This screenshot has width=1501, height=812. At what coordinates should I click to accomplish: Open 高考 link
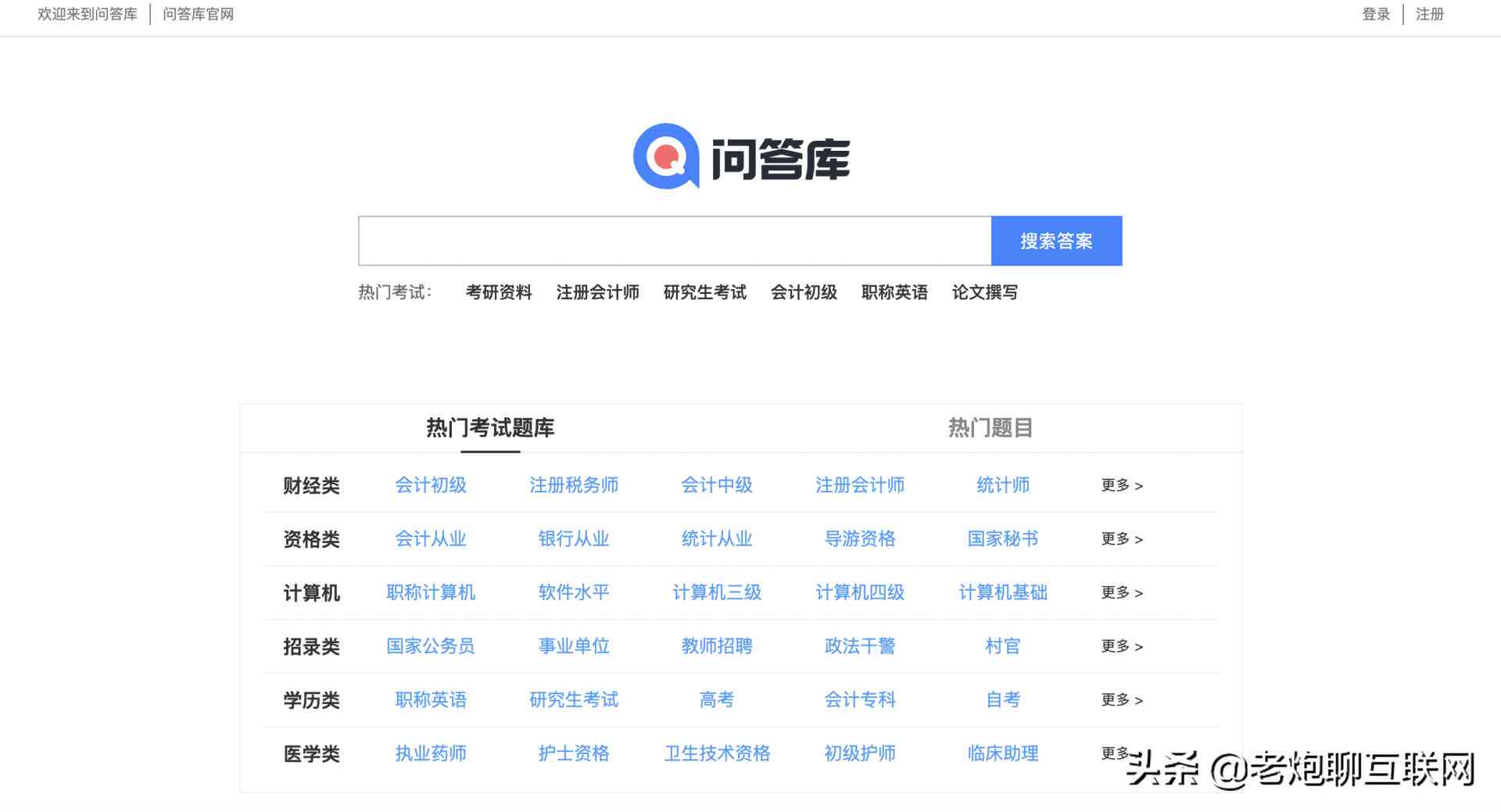(x=717, y=699)
